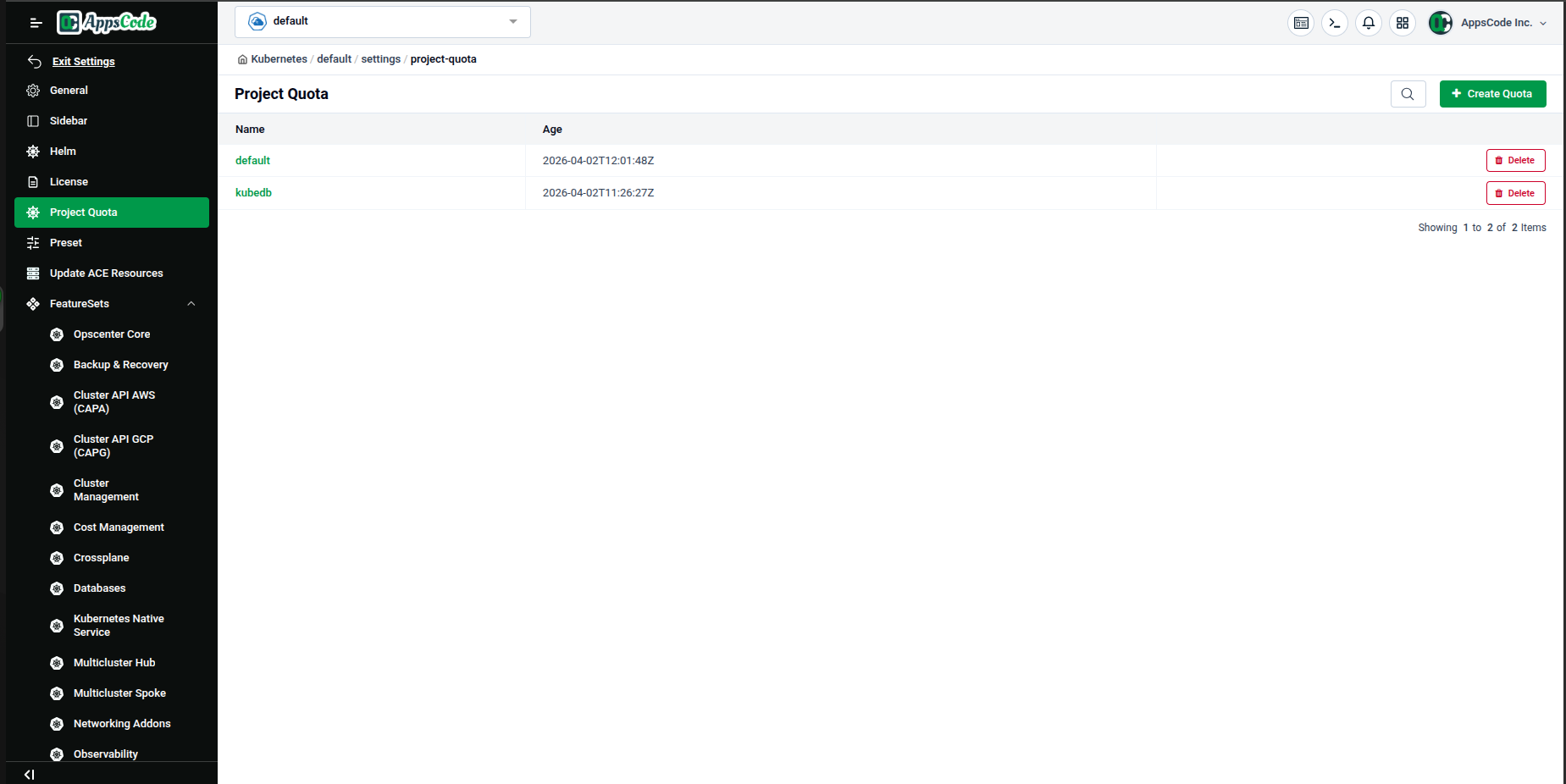Go to License settings
The image size is (1566, 784).
pos(69,181)
